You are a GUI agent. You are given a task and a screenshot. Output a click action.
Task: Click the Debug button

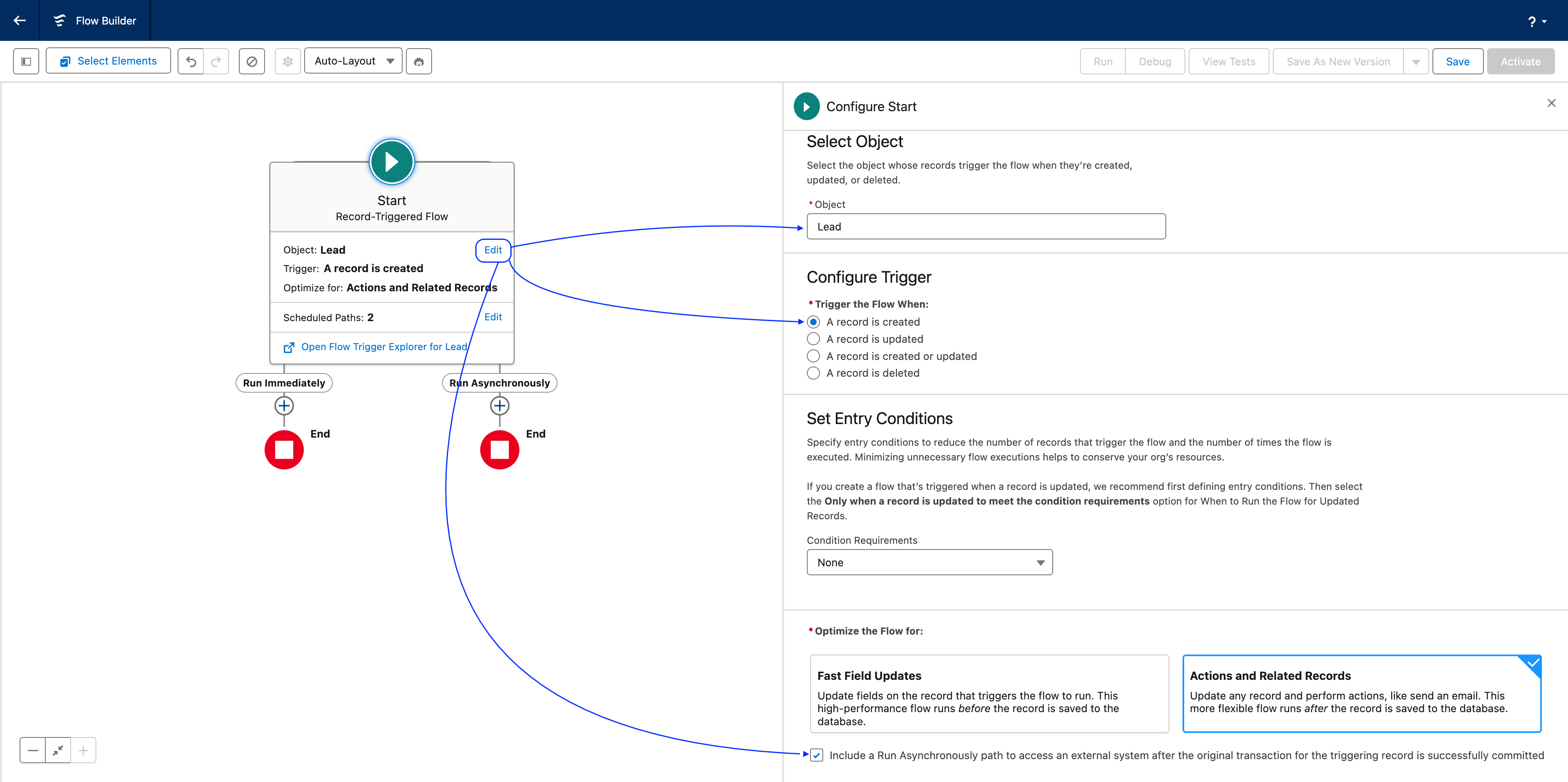click(1155, 62)
